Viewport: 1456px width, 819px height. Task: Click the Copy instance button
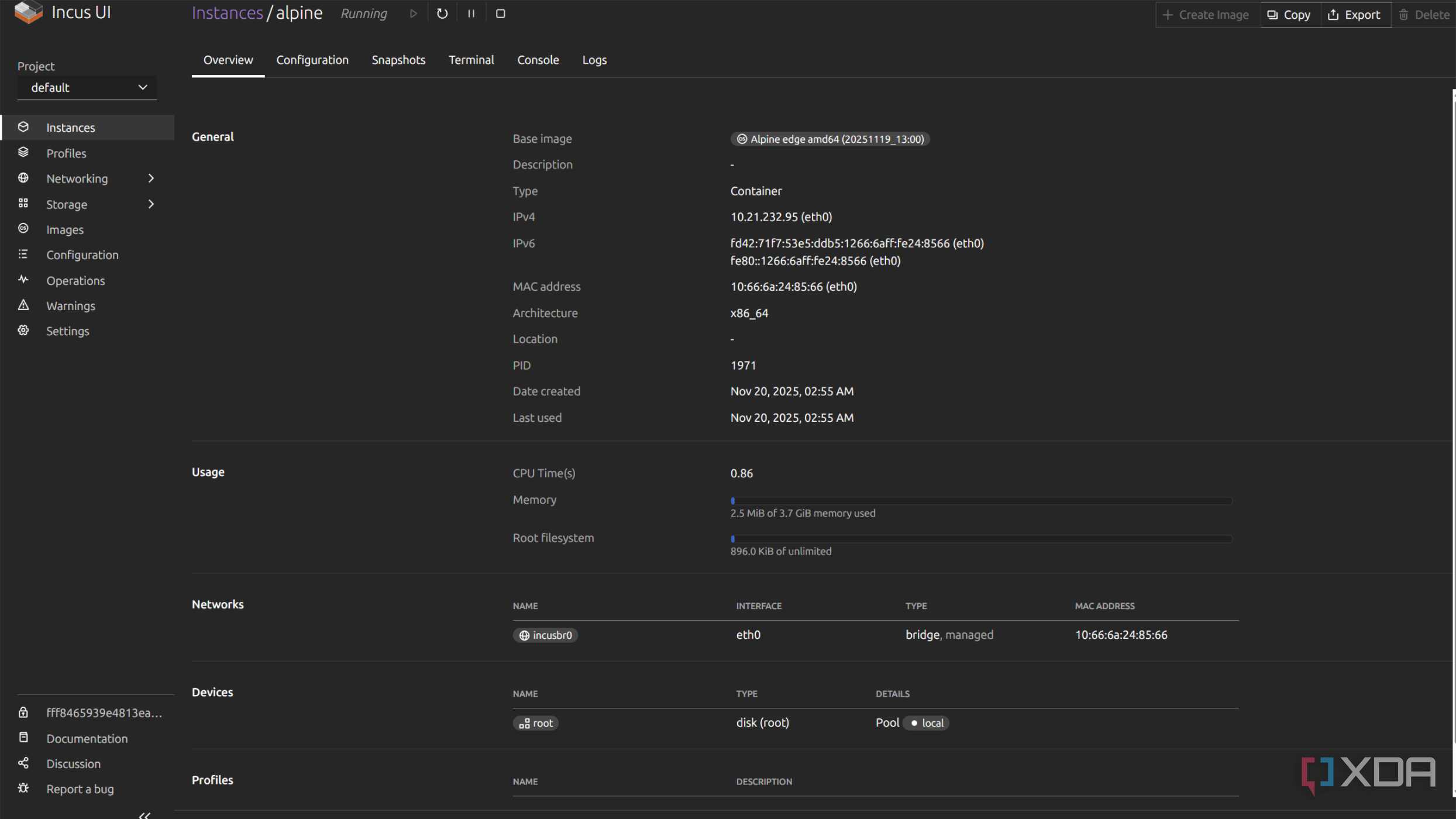coord(1289,15)
